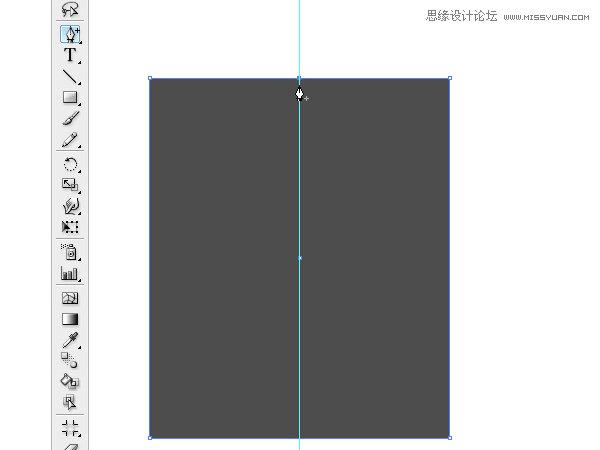Select the Rotate tool
600x450 pixels.
(70, 165)
